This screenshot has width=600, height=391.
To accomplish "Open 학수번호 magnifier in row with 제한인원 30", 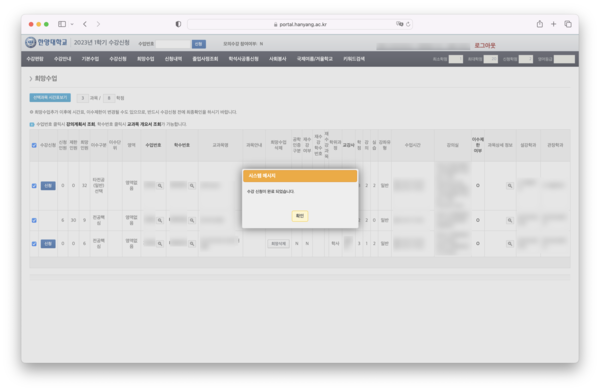I will (x=192, y=220).
